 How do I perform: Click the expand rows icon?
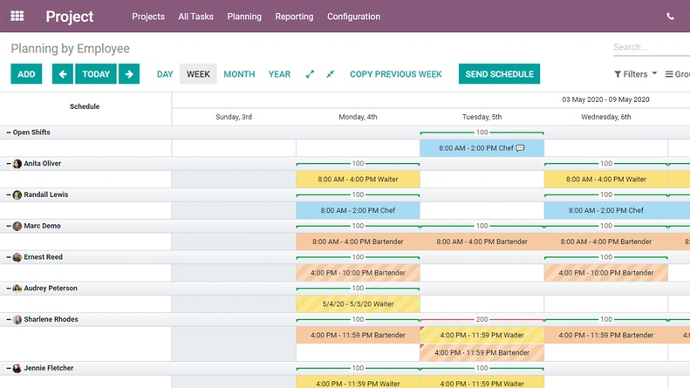click(310, 74)
